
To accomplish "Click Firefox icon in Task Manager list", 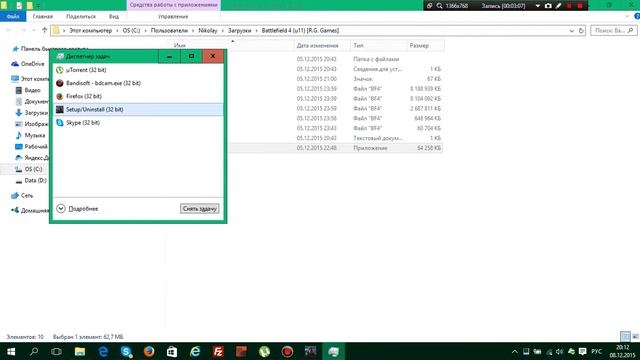I will 60,96.
